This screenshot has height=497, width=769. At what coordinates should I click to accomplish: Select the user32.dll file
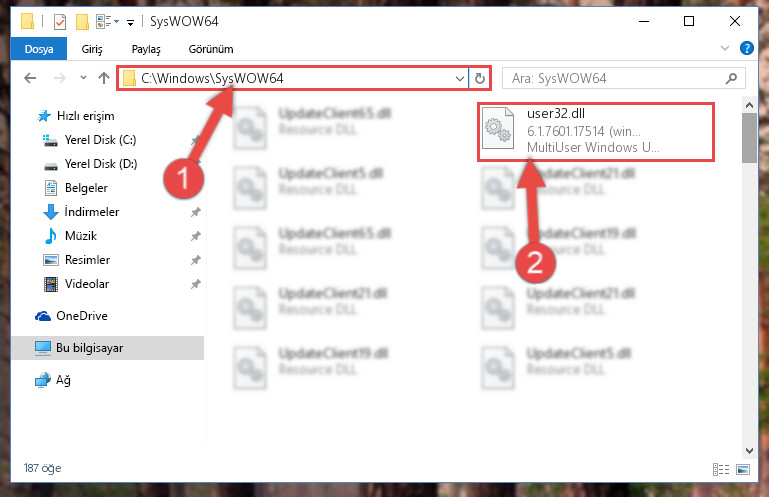(x=596, y=131)
